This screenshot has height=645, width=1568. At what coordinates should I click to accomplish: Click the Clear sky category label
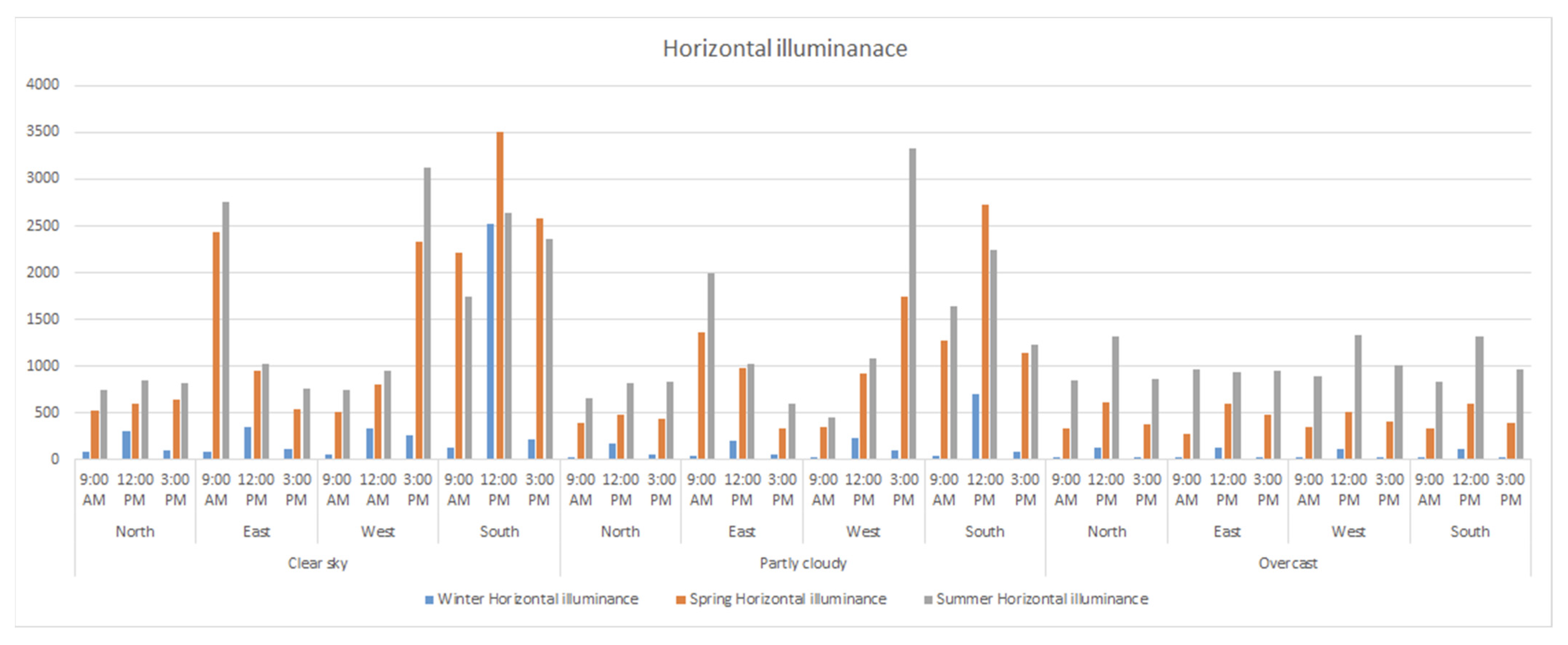coord(317,563)
